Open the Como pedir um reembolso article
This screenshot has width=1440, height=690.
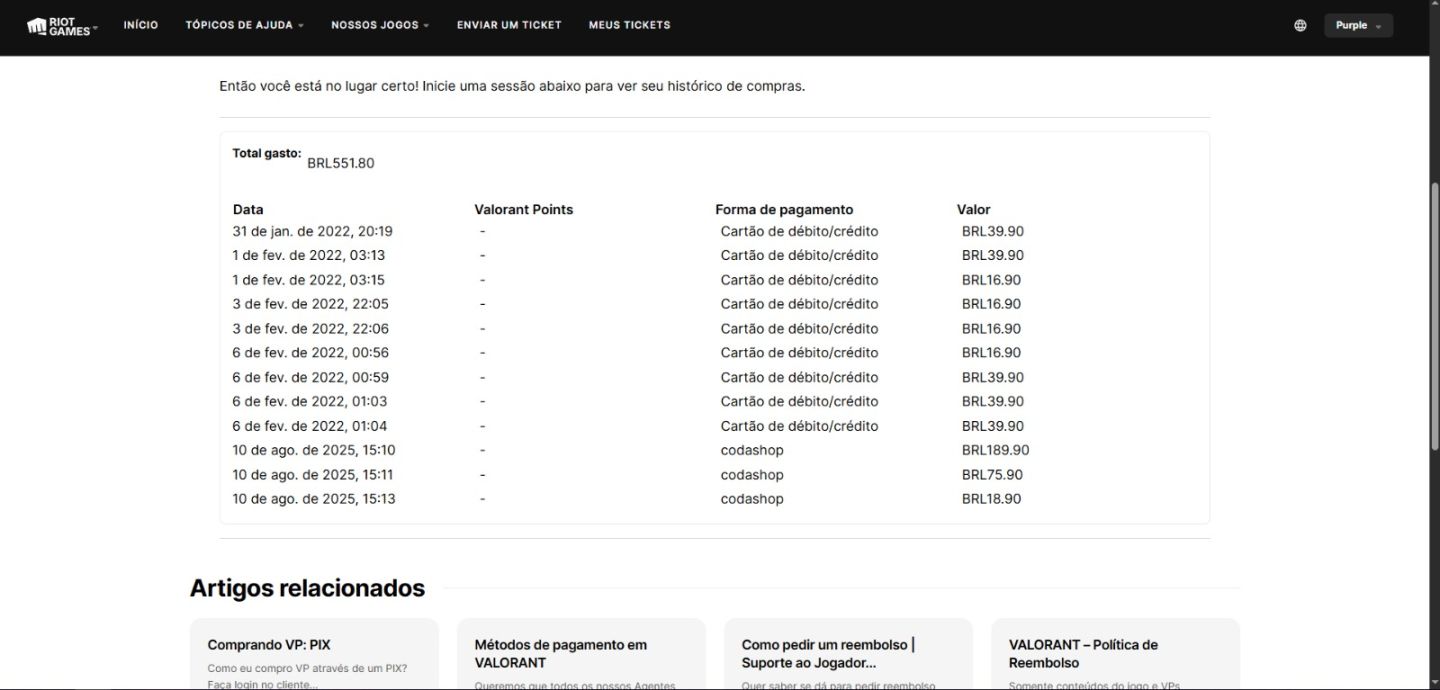coord(848,654)
